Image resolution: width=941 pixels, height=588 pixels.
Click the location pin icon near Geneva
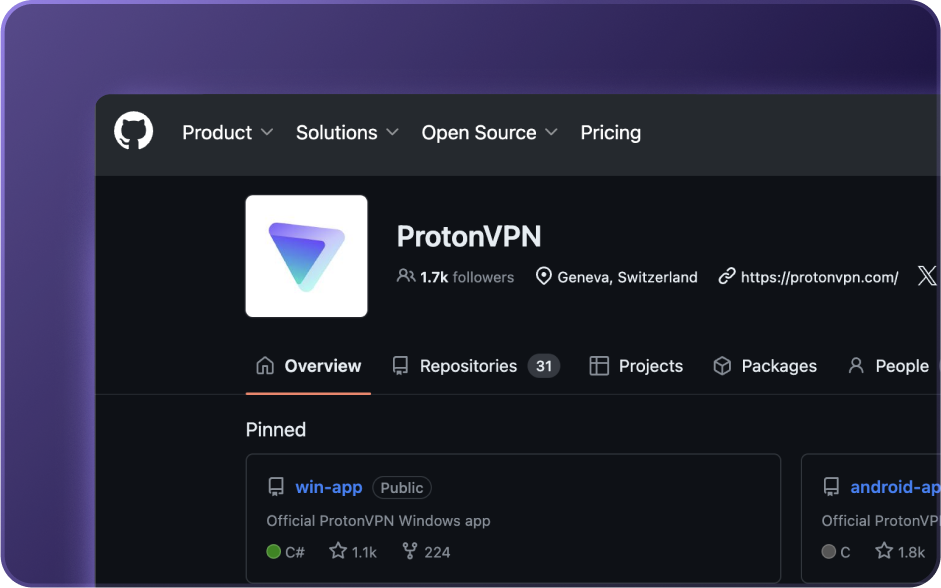[x=541, y=276]
